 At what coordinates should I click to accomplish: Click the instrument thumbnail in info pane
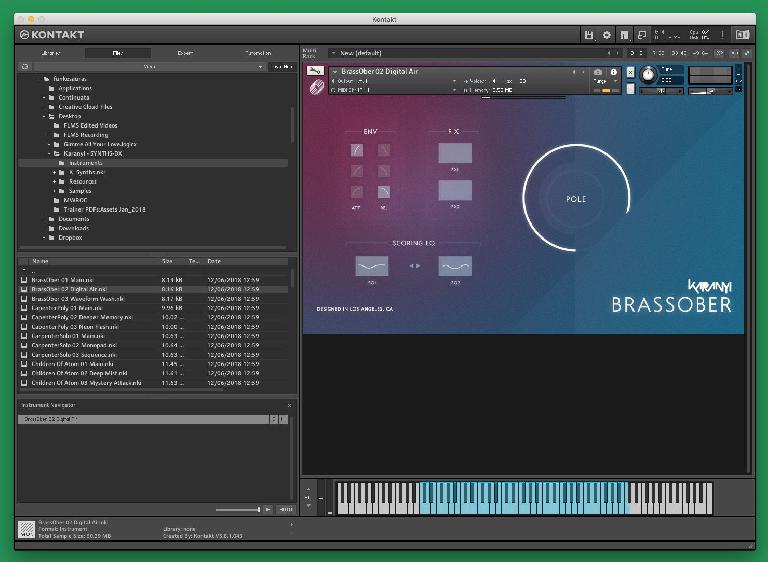26,530
